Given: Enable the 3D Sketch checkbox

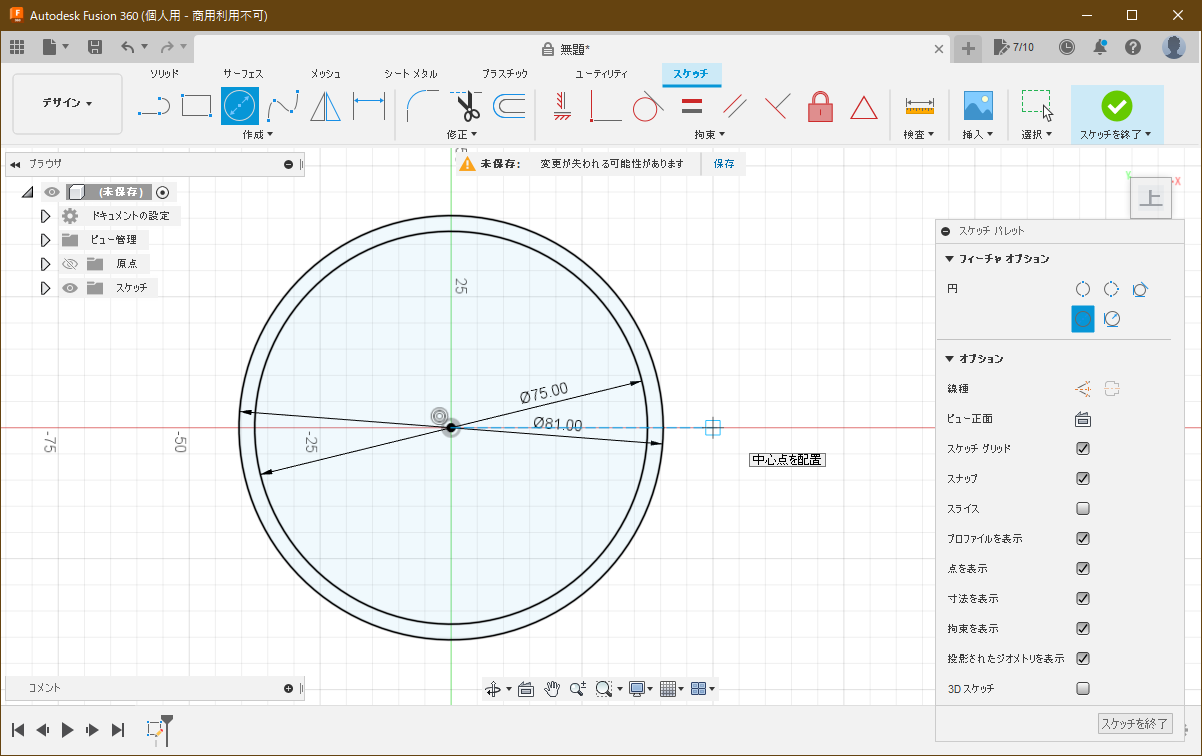Looking at the screenshot, I should point(1083,689).
